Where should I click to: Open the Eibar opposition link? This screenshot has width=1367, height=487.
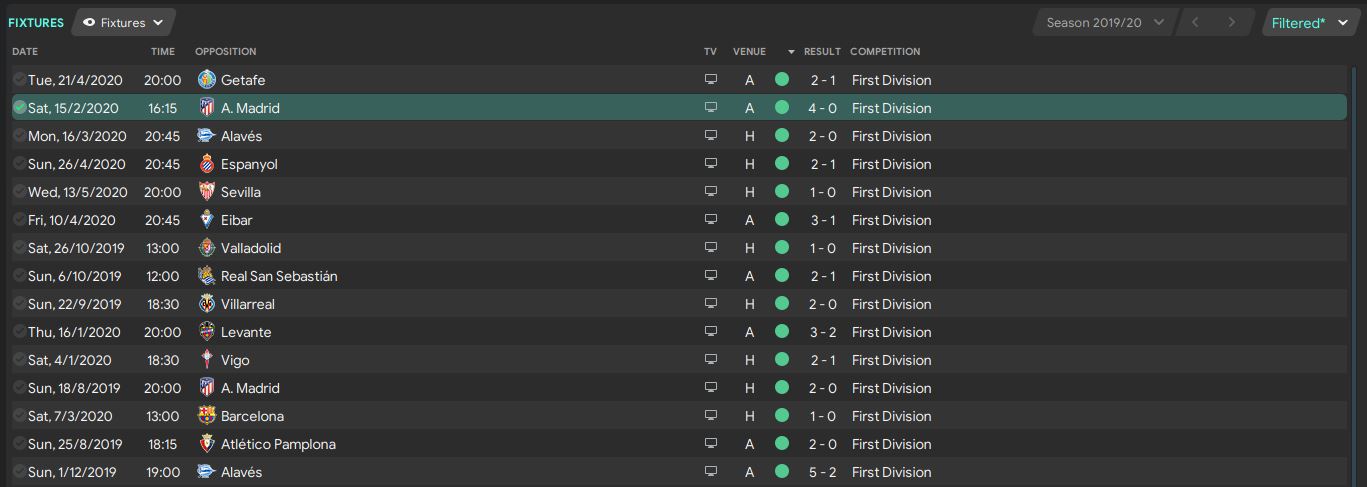click(x=237, y=220)
